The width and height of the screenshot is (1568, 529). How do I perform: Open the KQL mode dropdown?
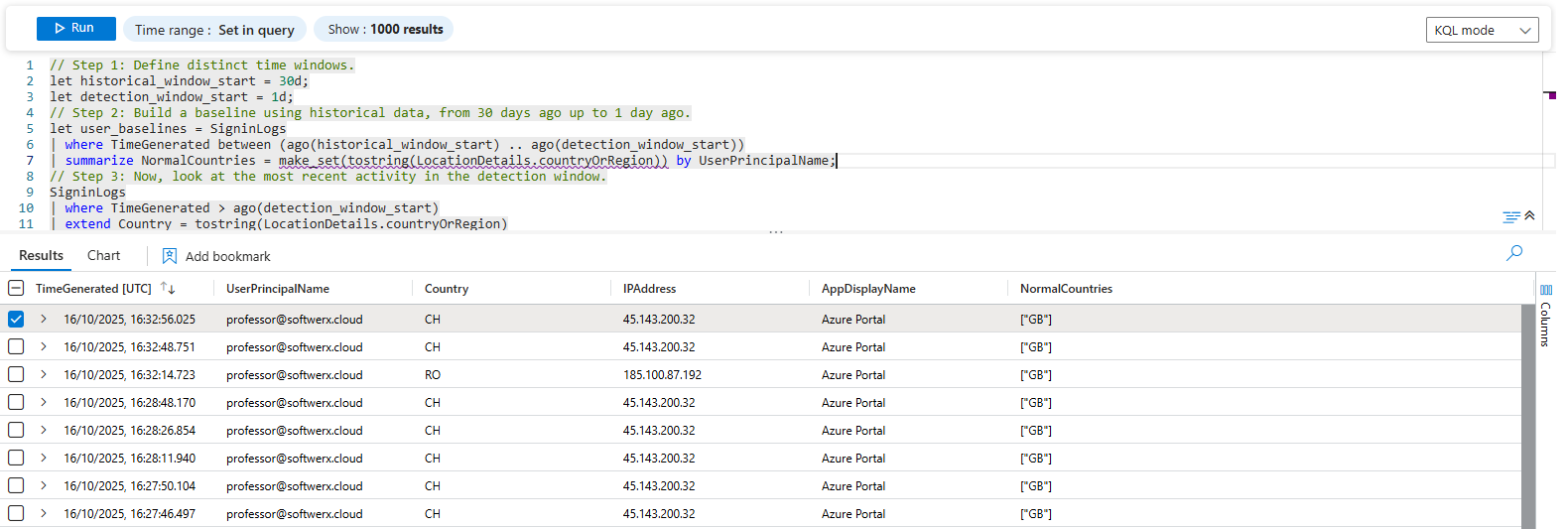[x=1482, y=30]
